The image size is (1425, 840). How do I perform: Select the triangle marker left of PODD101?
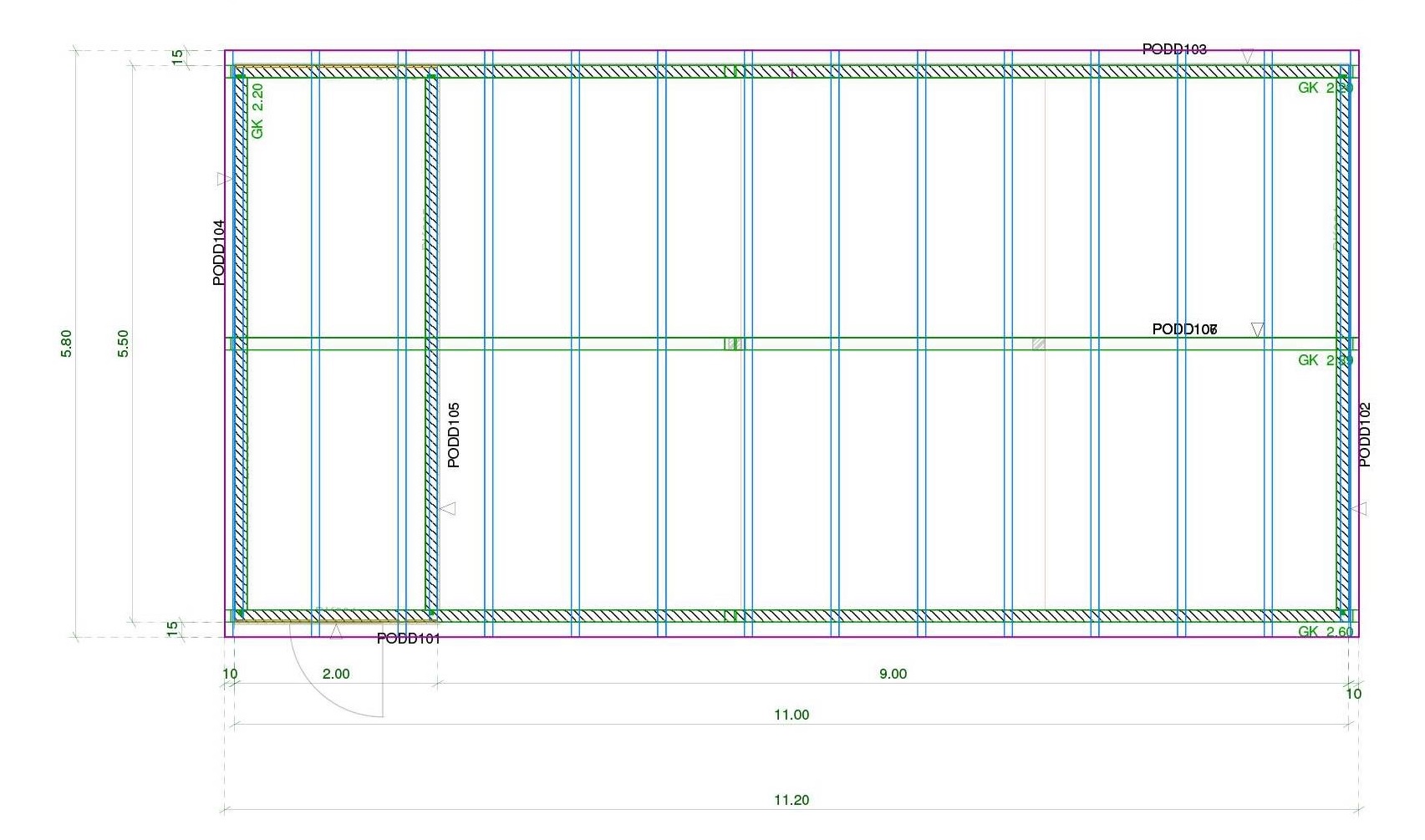(336, 633)
